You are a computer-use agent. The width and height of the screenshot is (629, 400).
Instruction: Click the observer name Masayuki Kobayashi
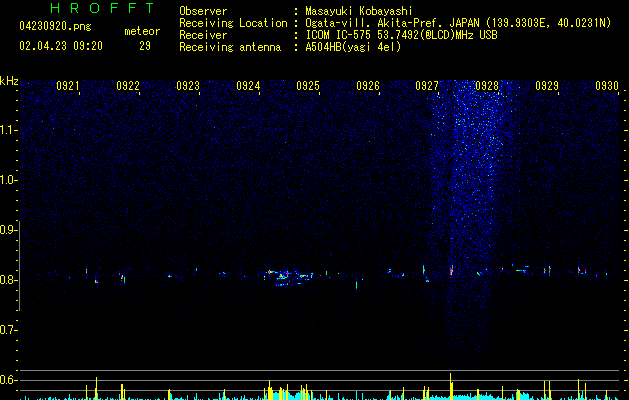tap(359, 11)
